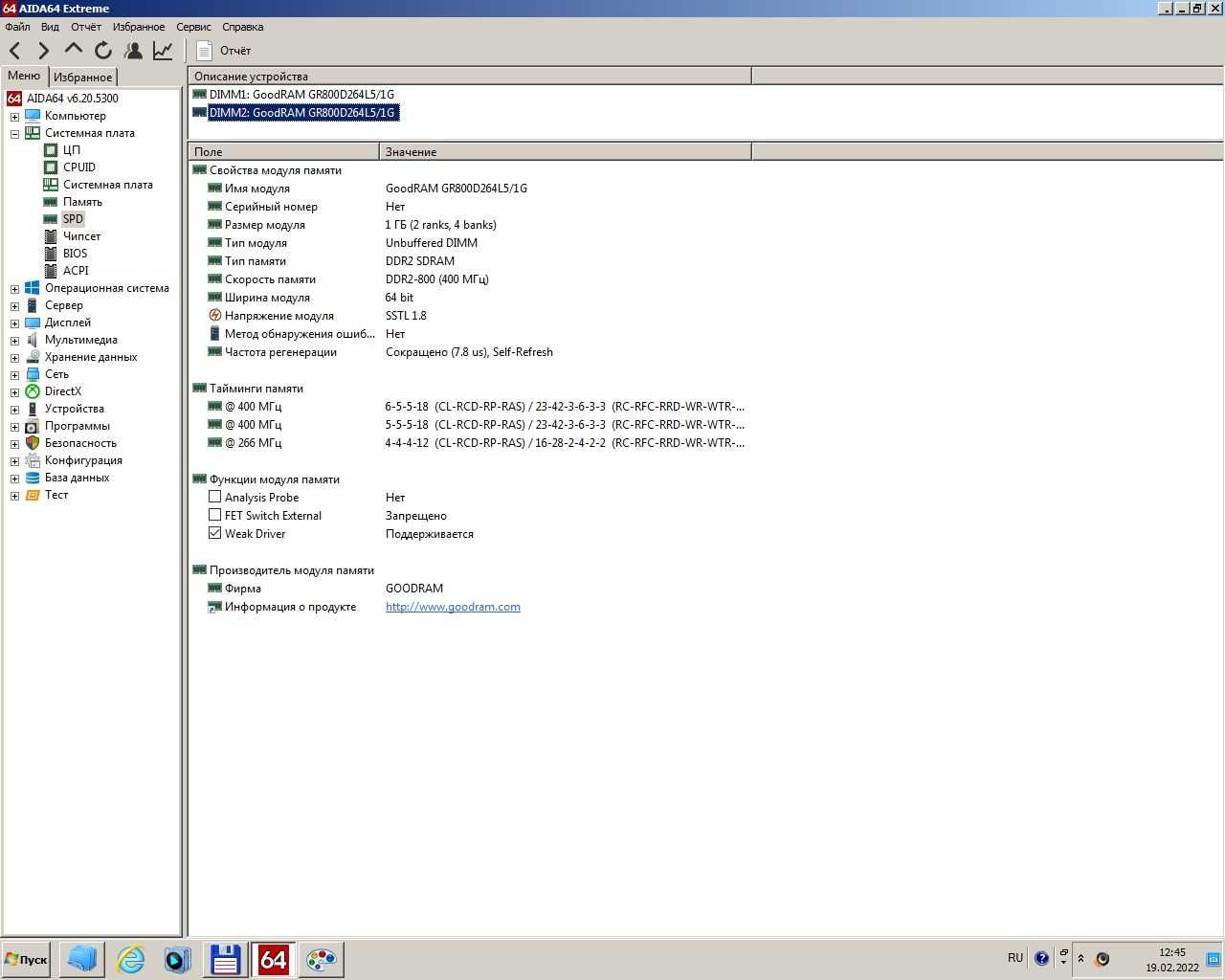
Task: Expand the Сервер tree node
Action: click(14, 306)
